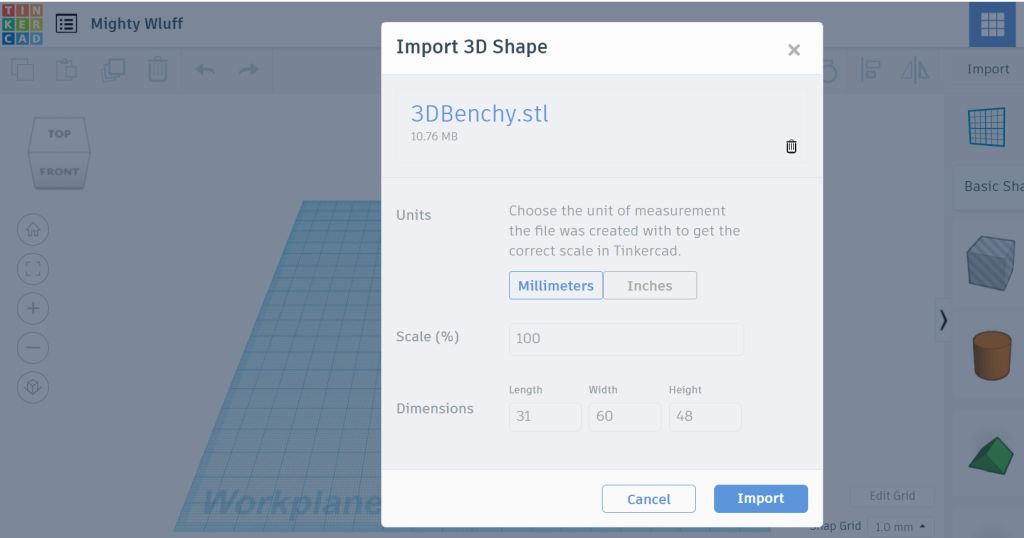Close the Import 3D Shape dialog
The height and width of the screenshot is (538, 1024).
click(x=794, y=50)
